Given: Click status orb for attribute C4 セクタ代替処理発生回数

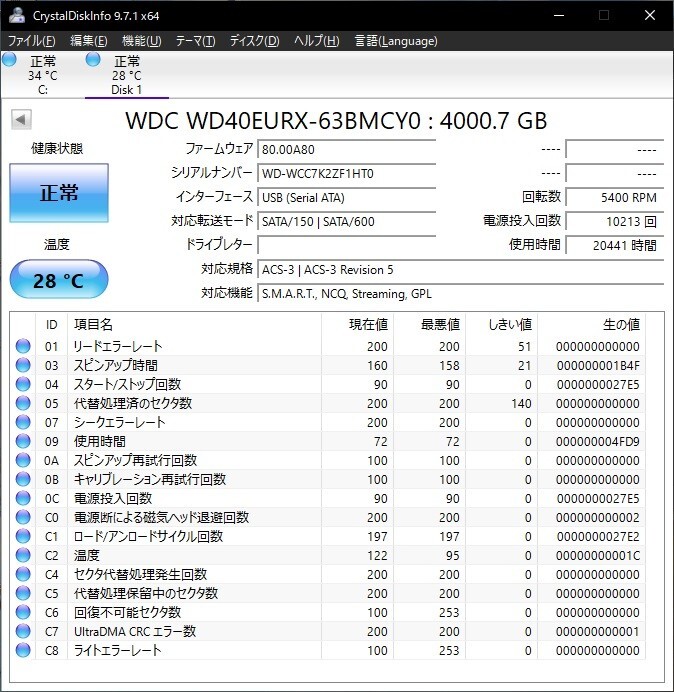Looking at the screenshot, I should tap(23, 574).
